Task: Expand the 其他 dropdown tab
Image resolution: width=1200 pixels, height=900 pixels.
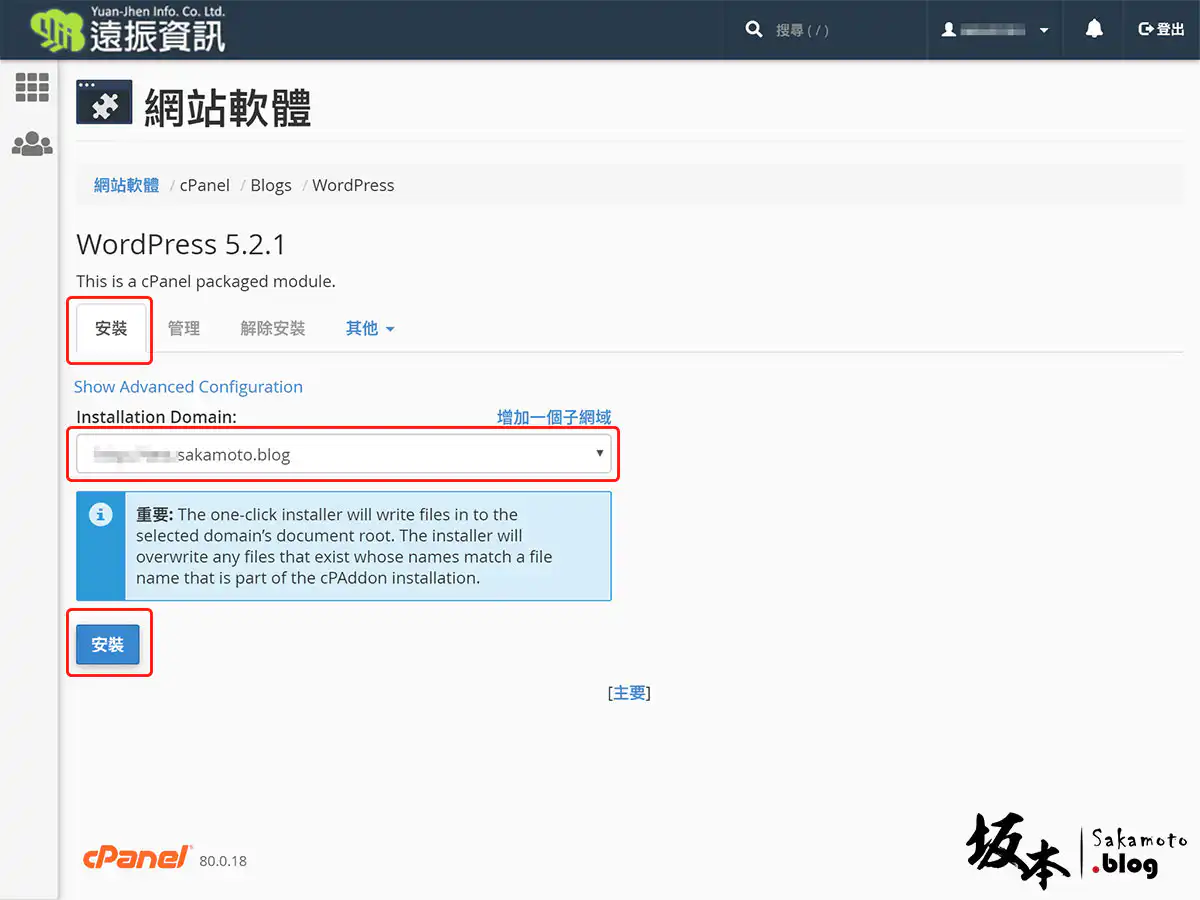Action: [x=370, y=328]
